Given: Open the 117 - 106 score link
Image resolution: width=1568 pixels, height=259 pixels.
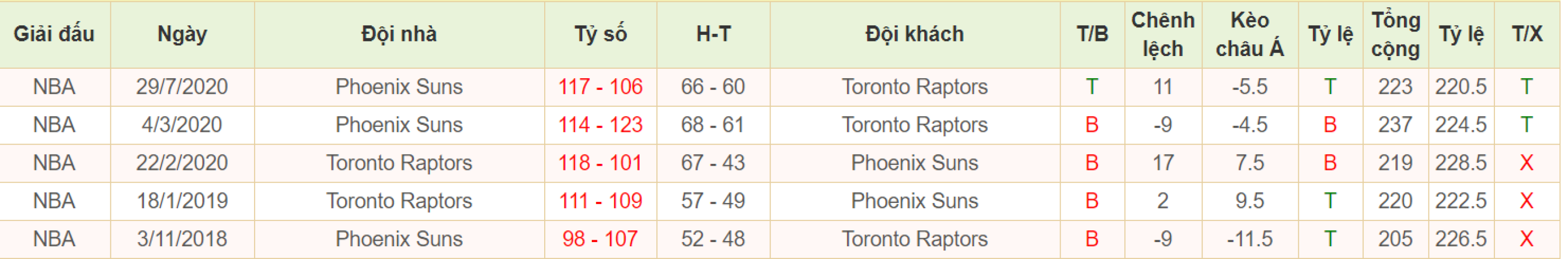Looking at the screenshot, I should click(x=600, y=87).
